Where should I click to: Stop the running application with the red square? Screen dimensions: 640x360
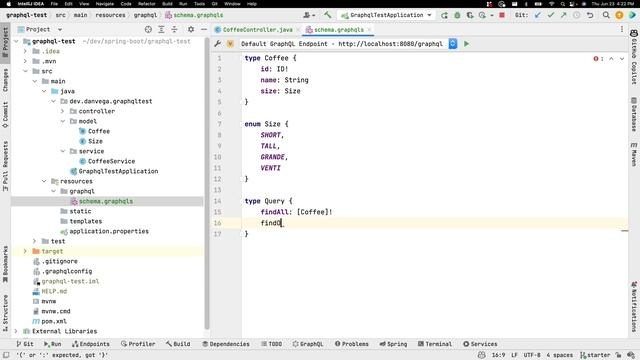[x=502, y=15]
